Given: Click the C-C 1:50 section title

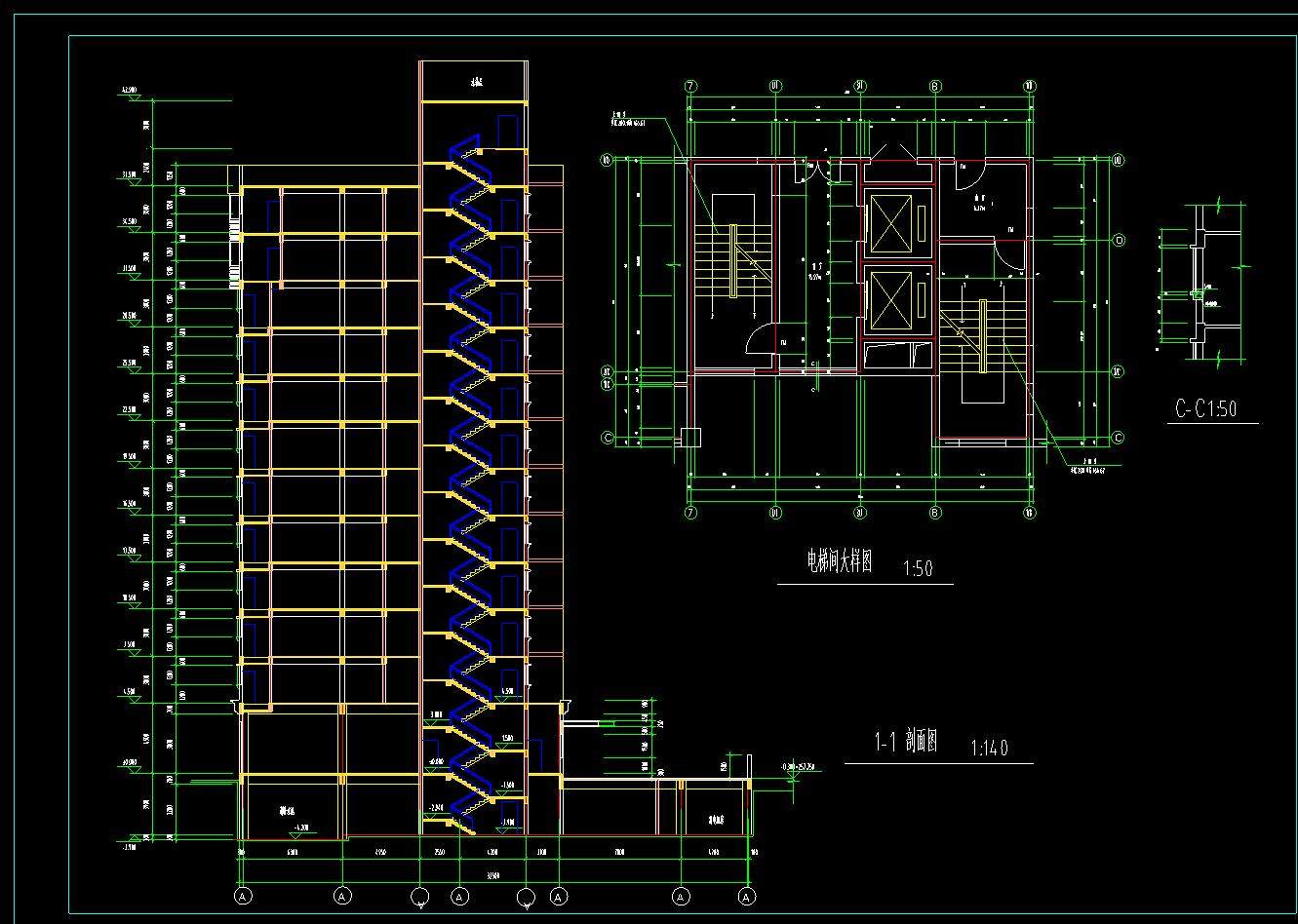Looking at the screenshot, I should click(x=1204, y=408).
